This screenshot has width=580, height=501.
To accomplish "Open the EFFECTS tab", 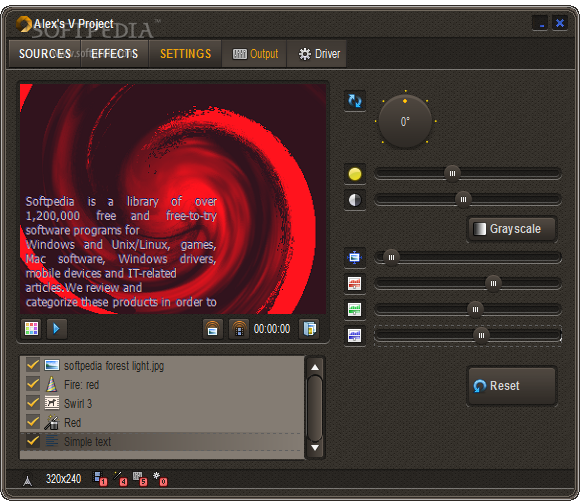I will pyautogui.click(x=115, y=54).
